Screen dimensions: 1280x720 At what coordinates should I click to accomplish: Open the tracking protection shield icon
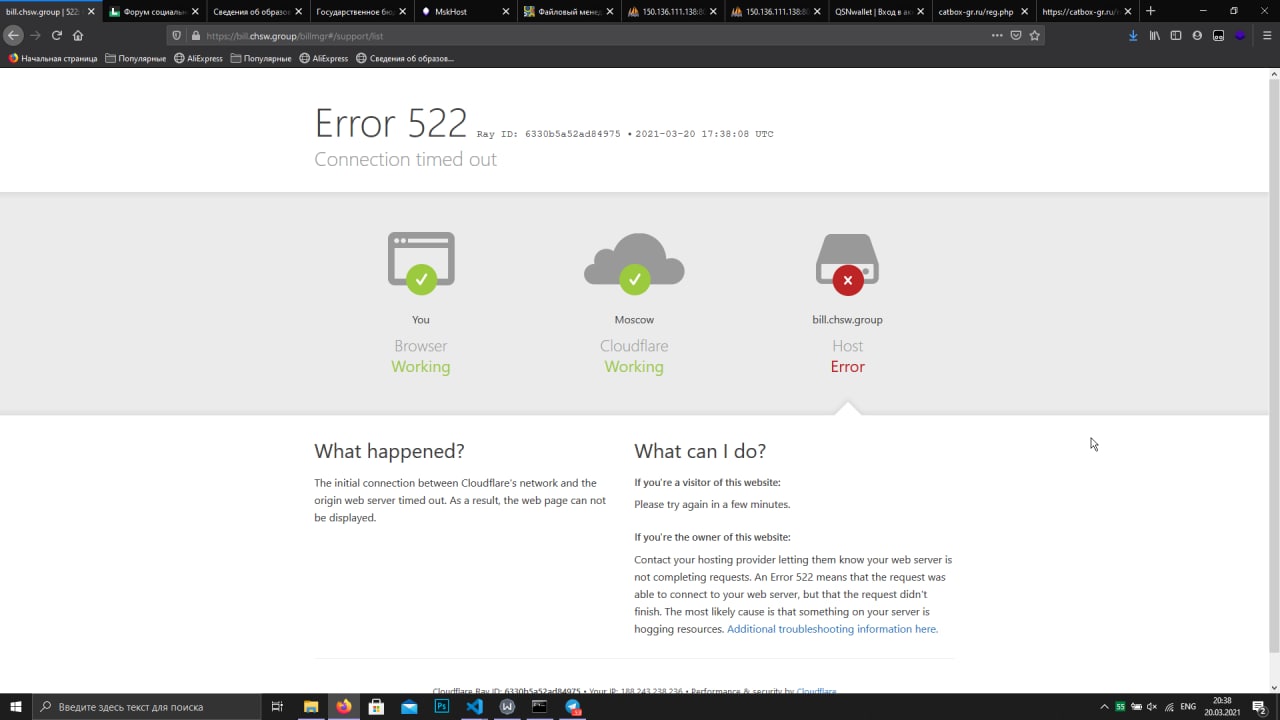point(177,36)
